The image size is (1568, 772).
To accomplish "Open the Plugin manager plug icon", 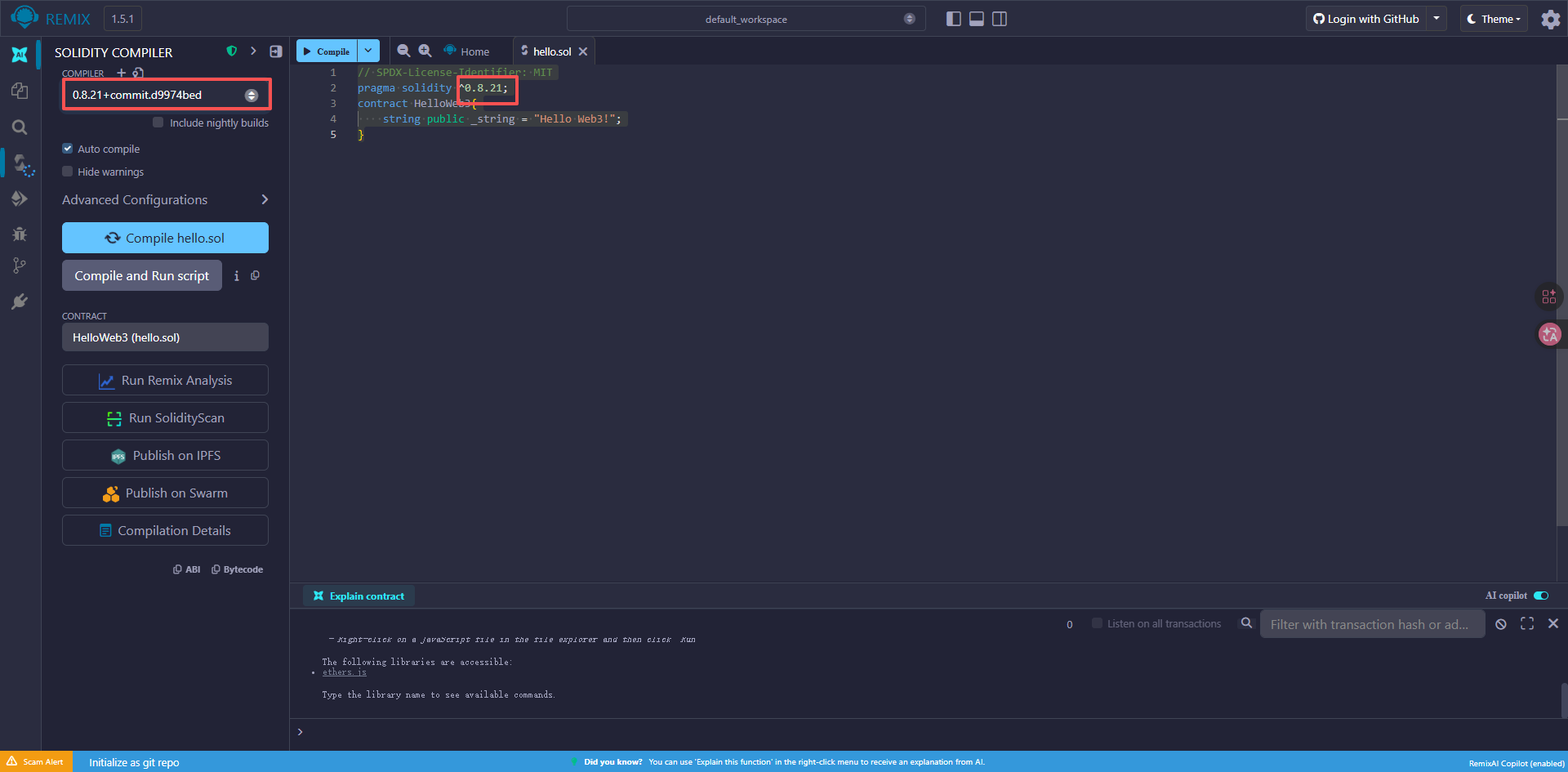I will click(x=20, y=301).
